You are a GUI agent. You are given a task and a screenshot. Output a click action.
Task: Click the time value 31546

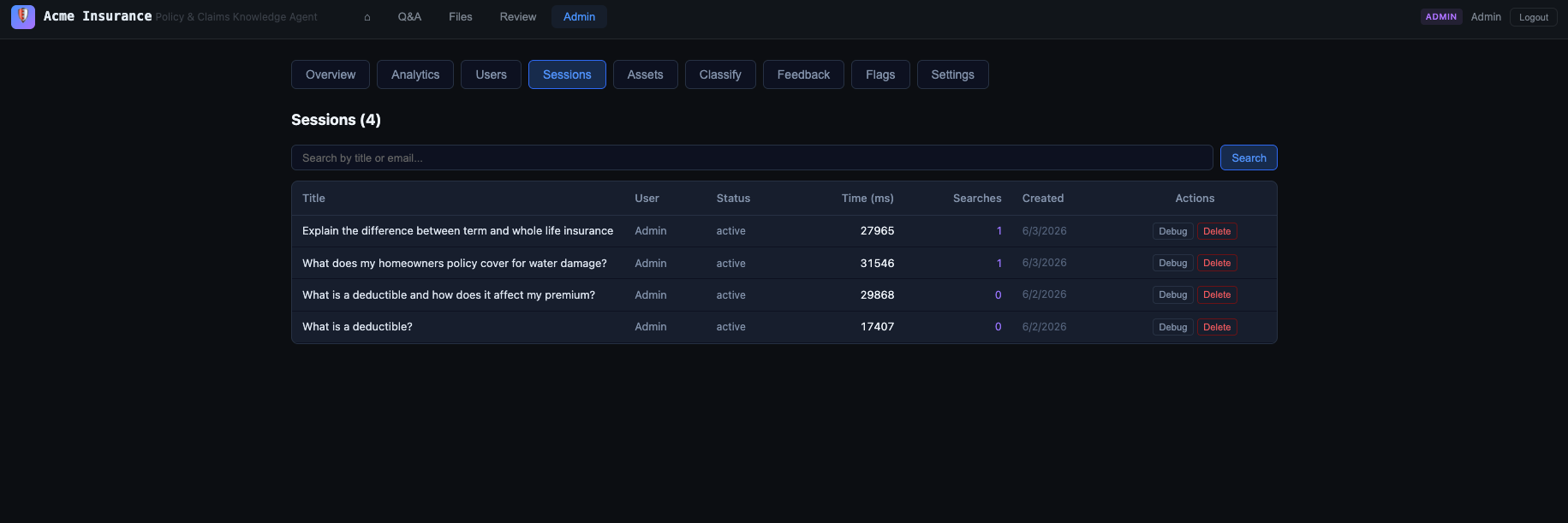pyautogui.click(x=877, y=263)
